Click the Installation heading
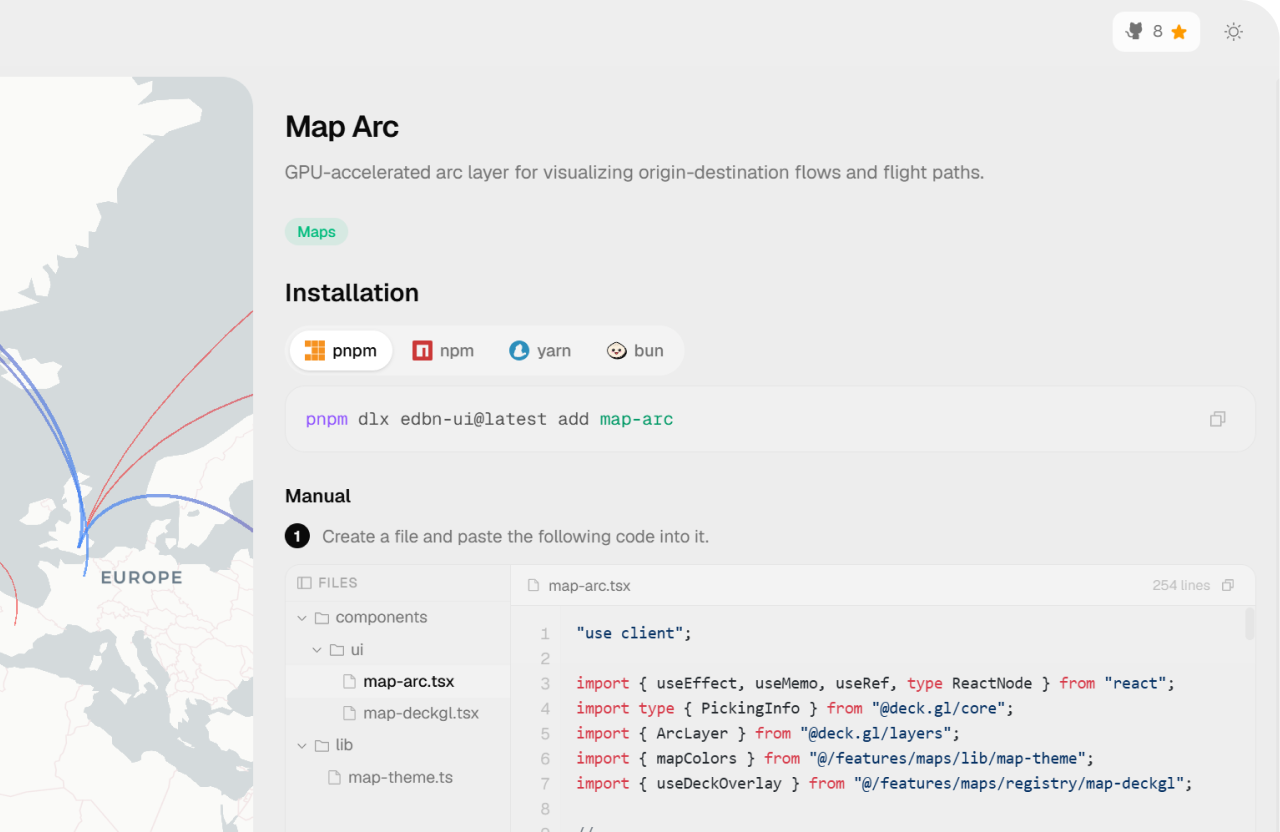 coord(352,293)
